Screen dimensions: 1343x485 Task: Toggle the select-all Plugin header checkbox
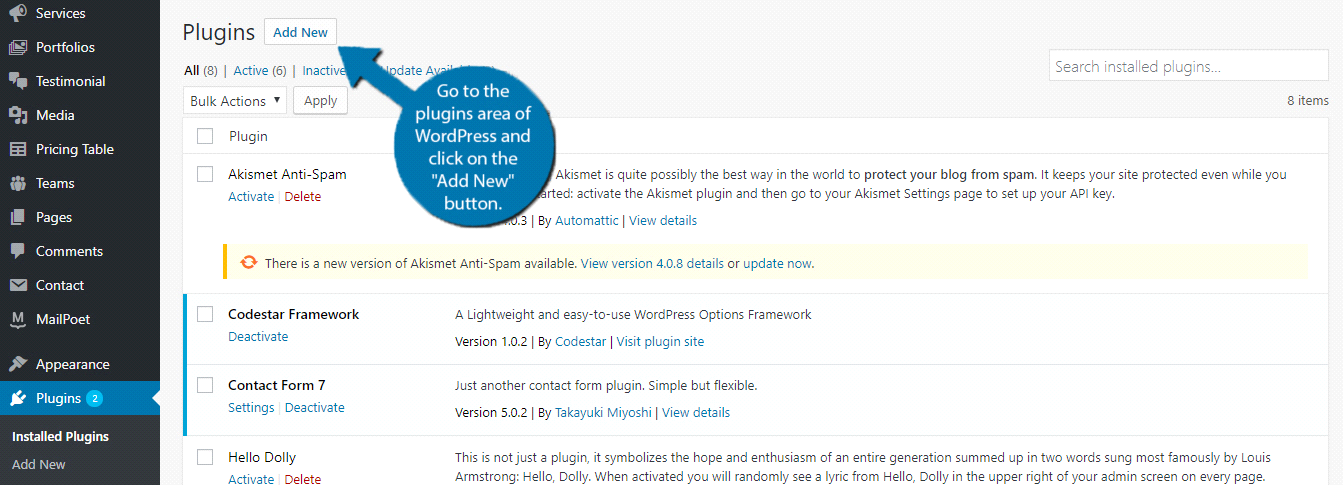pyautogui.click(x=205, y=136)
